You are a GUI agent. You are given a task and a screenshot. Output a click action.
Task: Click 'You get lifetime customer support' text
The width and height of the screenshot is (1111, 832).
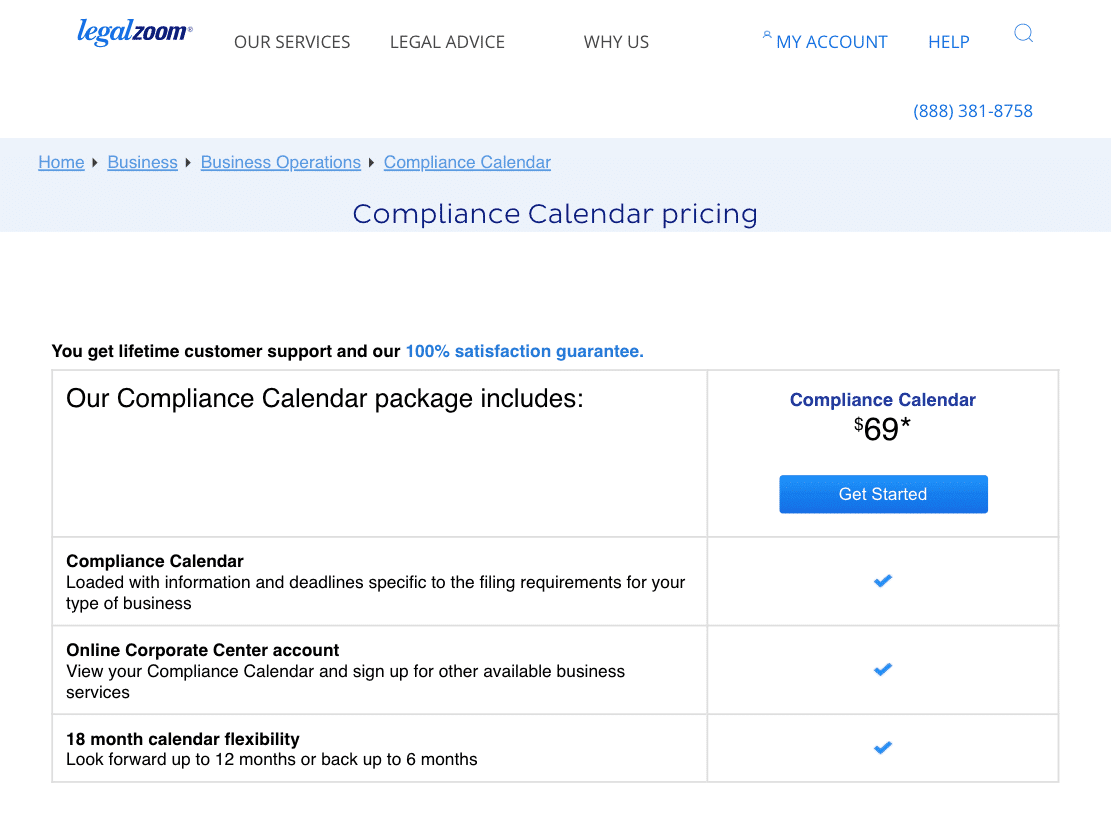[x=226, y=352]
